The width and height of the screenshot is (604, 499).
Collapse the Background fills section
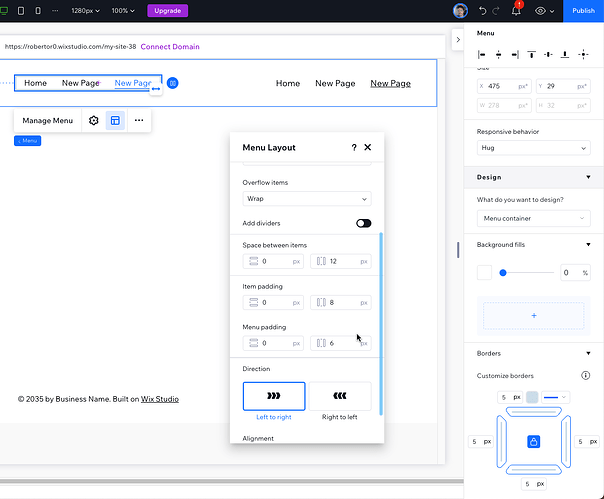[x=588, y=245]
